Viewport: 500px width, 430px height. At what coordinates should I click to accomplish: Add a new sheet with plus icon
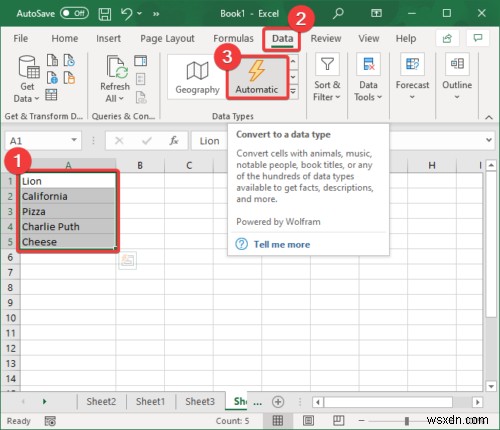pos(278,402)
